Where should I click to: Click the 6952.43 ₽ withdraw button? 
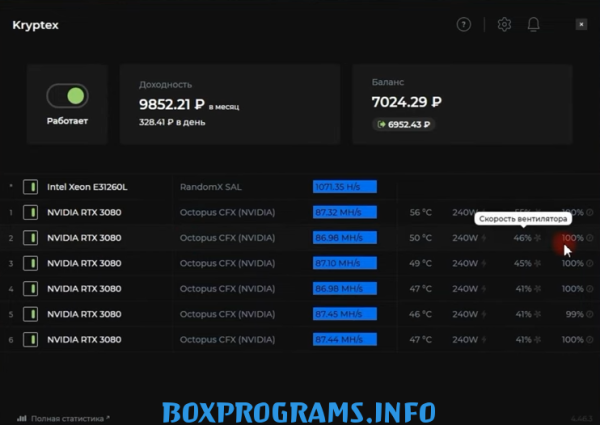click(x=403, y=124)
